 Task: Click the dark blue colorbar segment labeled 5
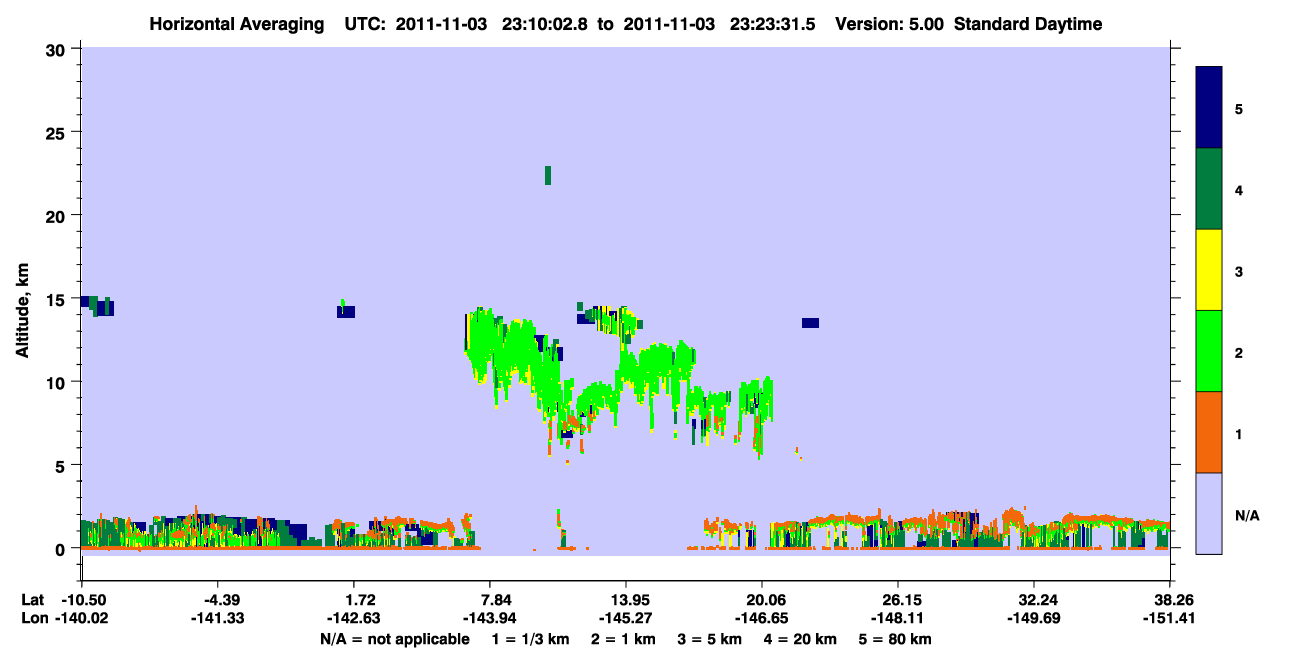click(x=1209, y=108)
